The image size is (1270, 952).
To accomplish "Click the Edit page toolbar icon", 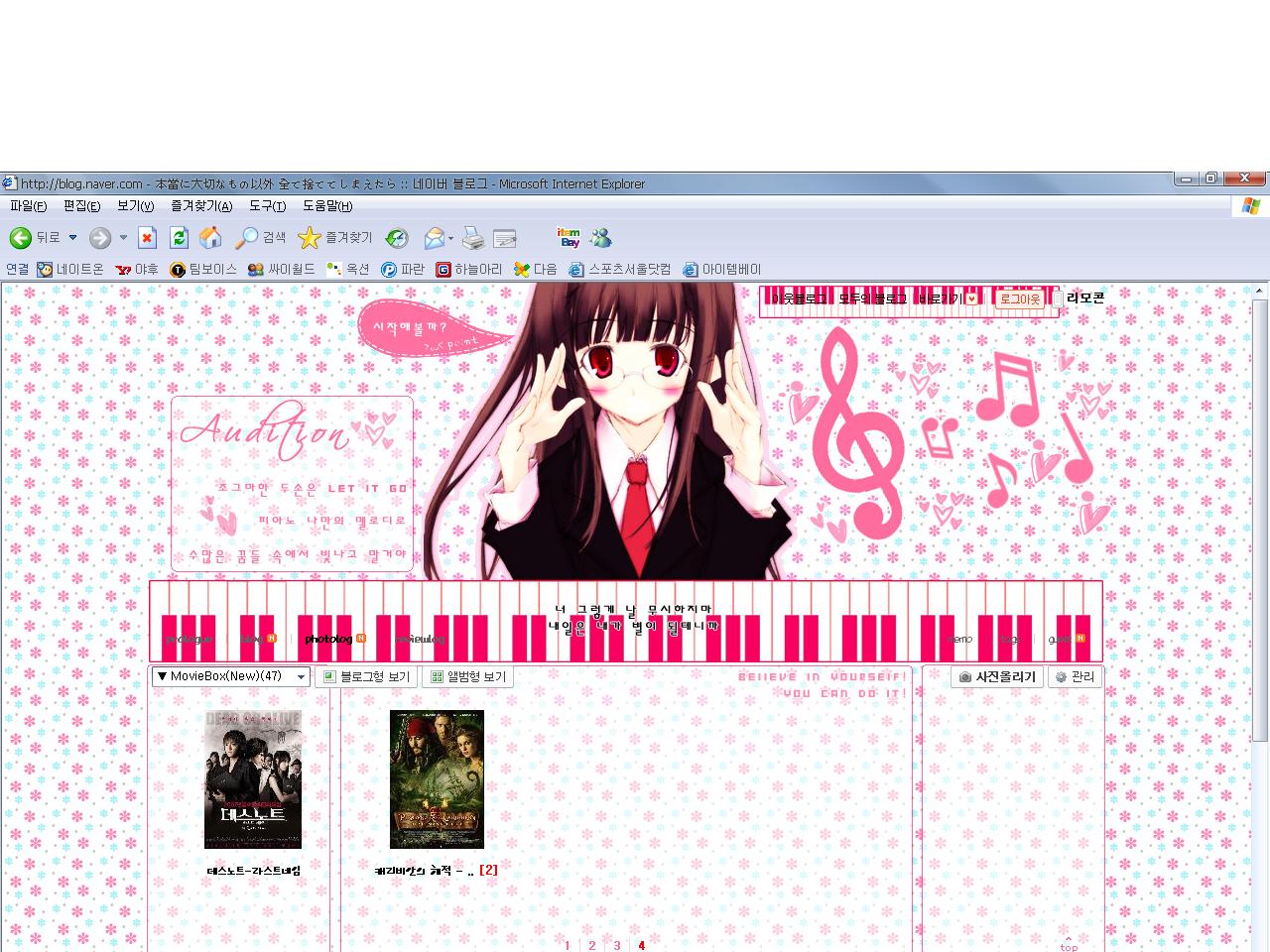I will coord(505,238).
